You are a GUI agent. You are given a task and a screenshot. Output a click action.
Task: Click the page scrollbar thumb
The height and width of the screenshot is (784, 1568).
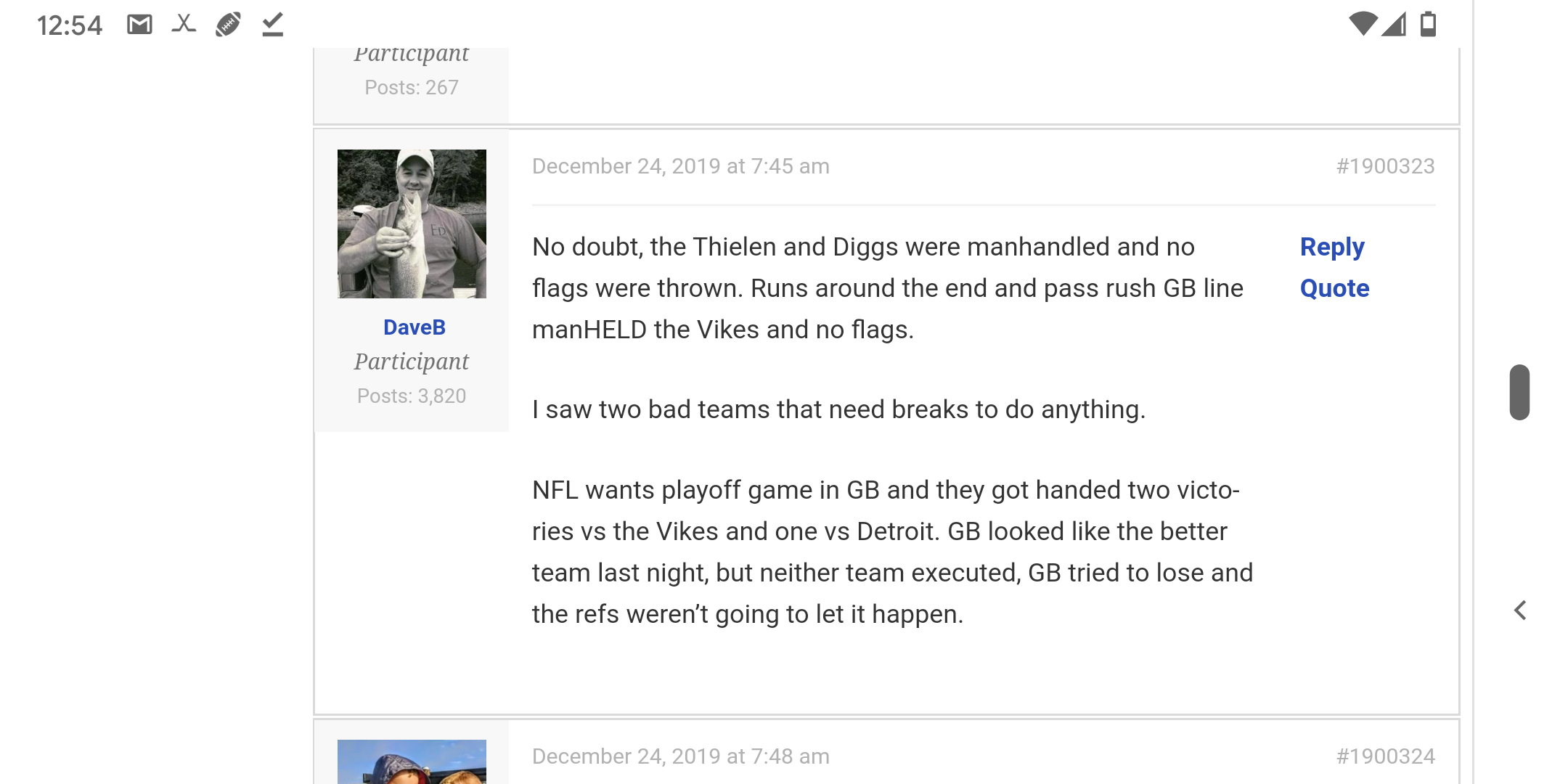pos(1519,392)
